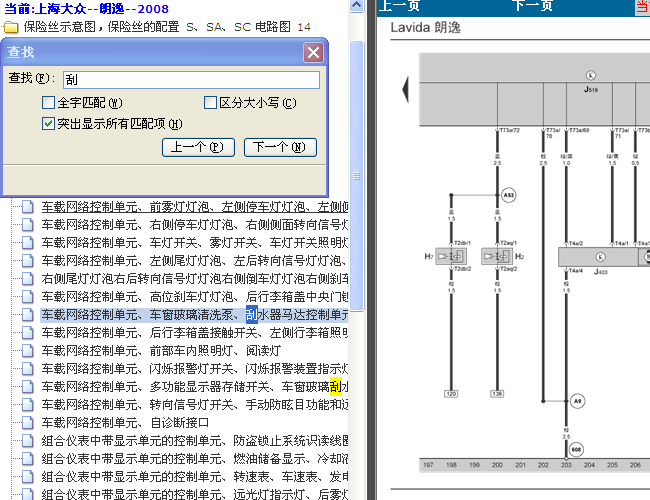650x500 pixels.
Task: Click 当前:上海大众--朗逸--2008 header link
Action: coord(87,9)
